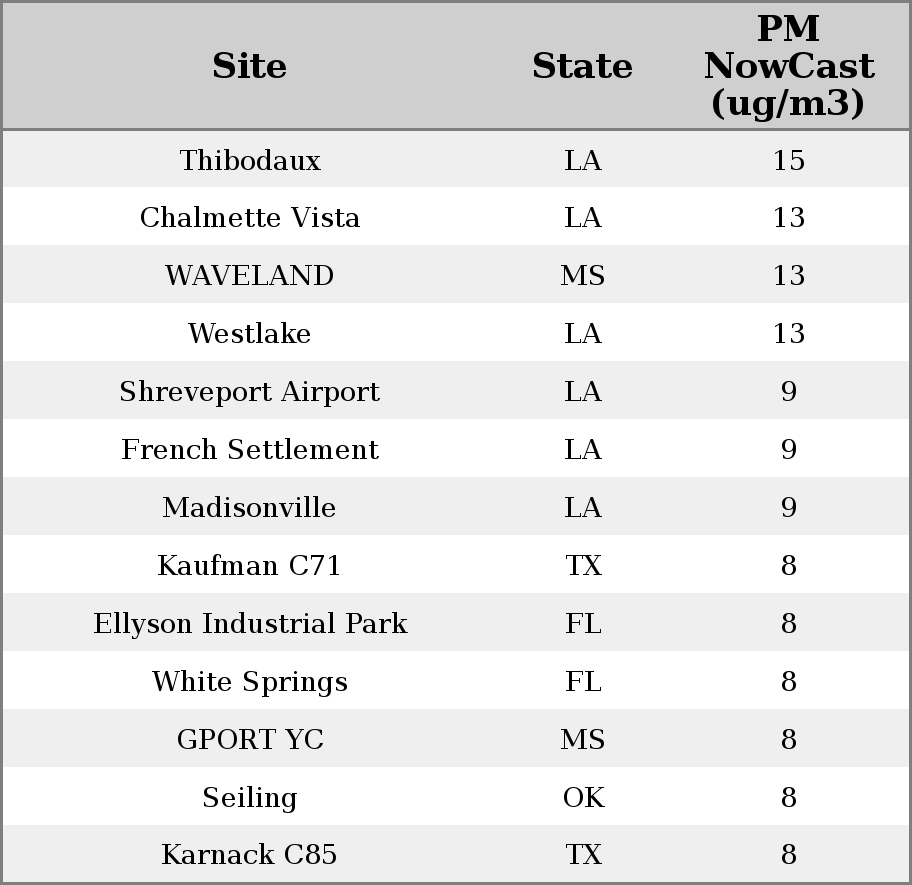
Task: Select the Seiling site cell
Action: click(x=250, y=798)
